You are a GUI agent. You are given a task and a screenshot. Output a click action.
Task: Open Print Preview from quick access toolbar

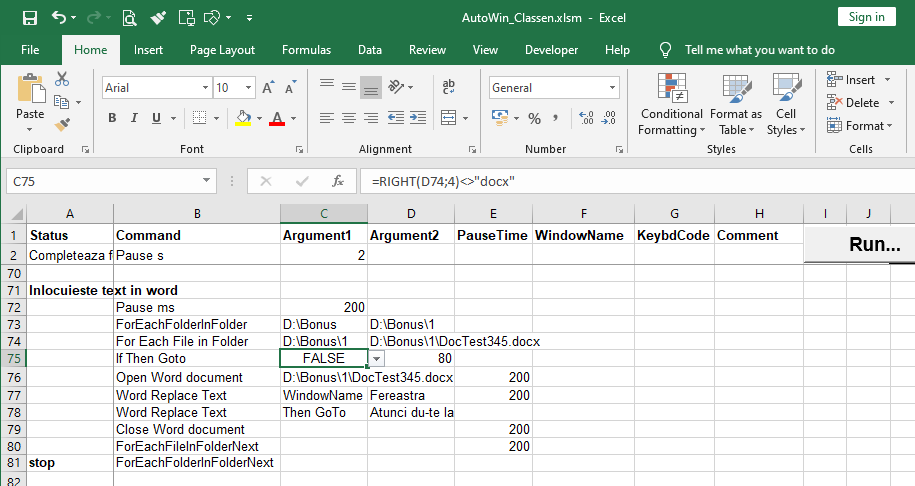coord(129,18)
